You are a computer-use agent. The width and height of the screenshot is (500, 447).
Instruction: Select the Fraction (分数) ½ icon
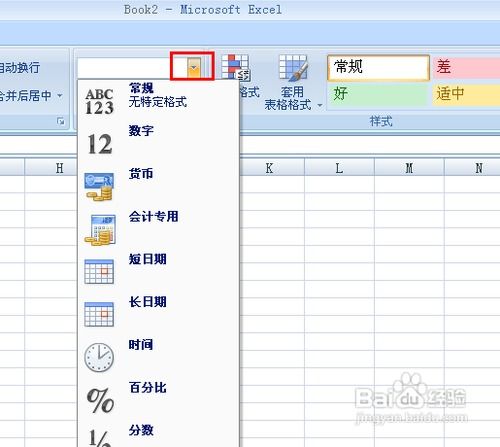point(100,438)
